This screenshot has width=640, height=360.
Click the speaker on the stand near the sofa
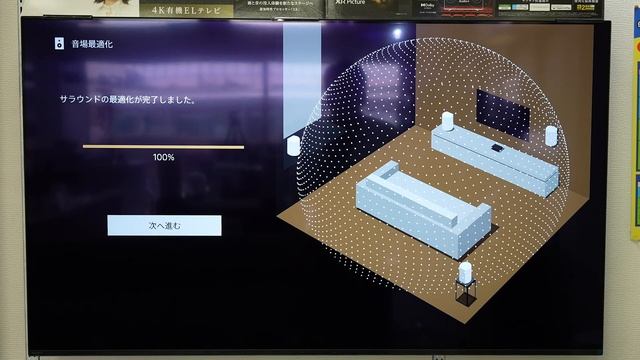(465, 273)
